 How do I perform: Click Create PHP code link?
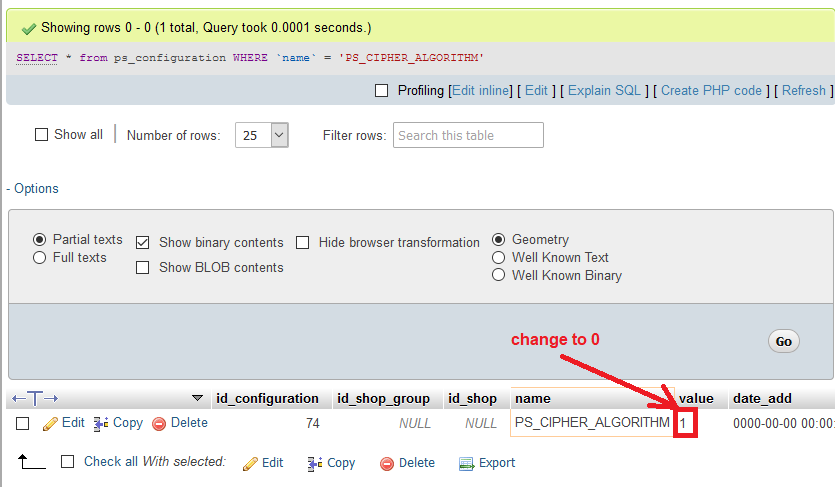tap(711, 90)
